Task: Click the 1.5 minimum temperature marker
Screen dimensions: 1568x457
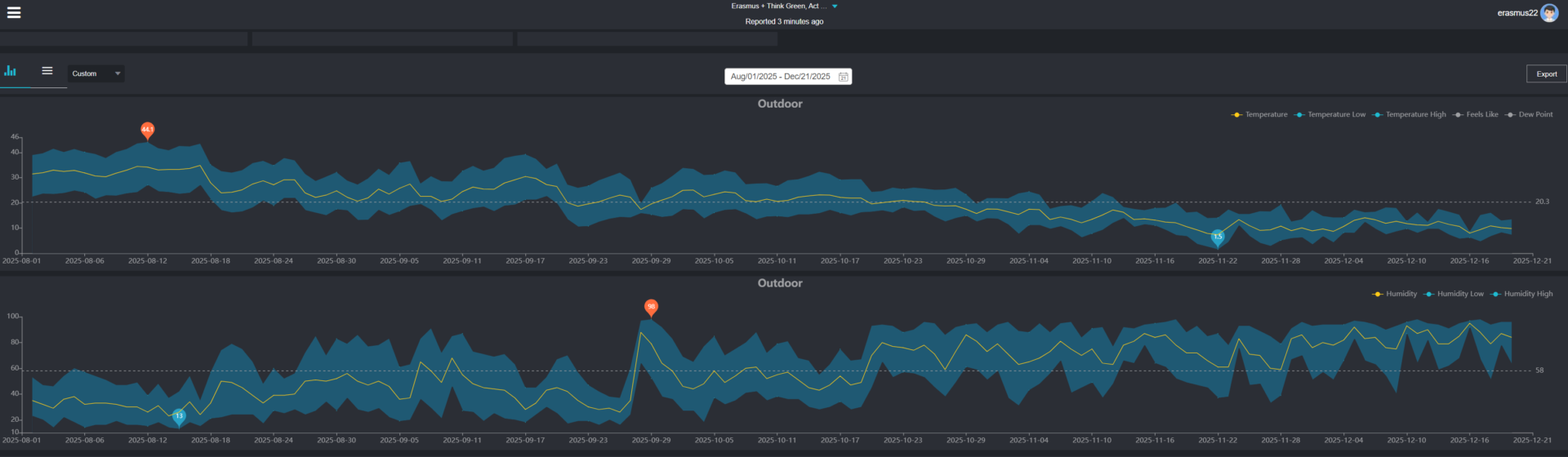Action: (1217, 237)
